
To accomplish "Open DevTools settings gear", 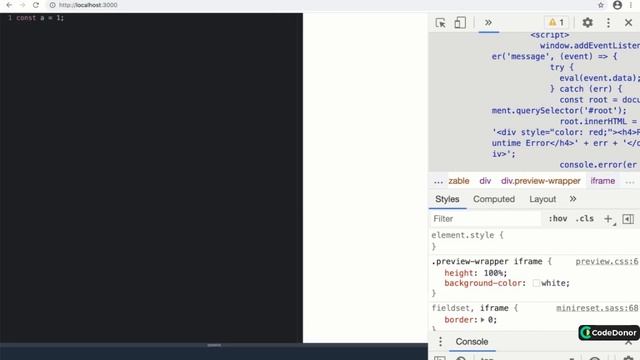I will point(587,22).
